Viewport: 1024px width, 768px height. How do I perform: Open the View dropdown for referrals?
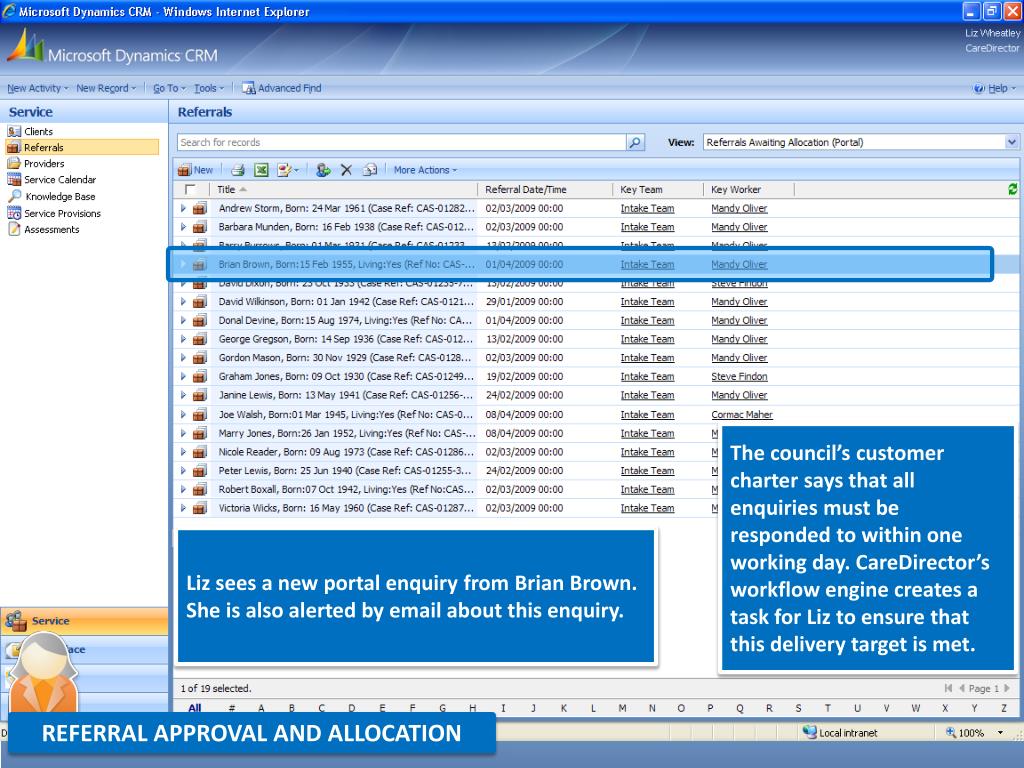pyautogui.click(x=1012, y=142)
